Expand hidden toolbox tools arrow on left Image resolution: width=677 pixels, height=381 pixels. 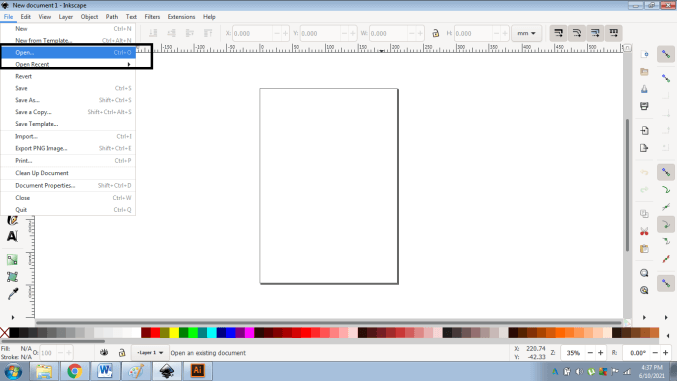[x=13, y=318]
